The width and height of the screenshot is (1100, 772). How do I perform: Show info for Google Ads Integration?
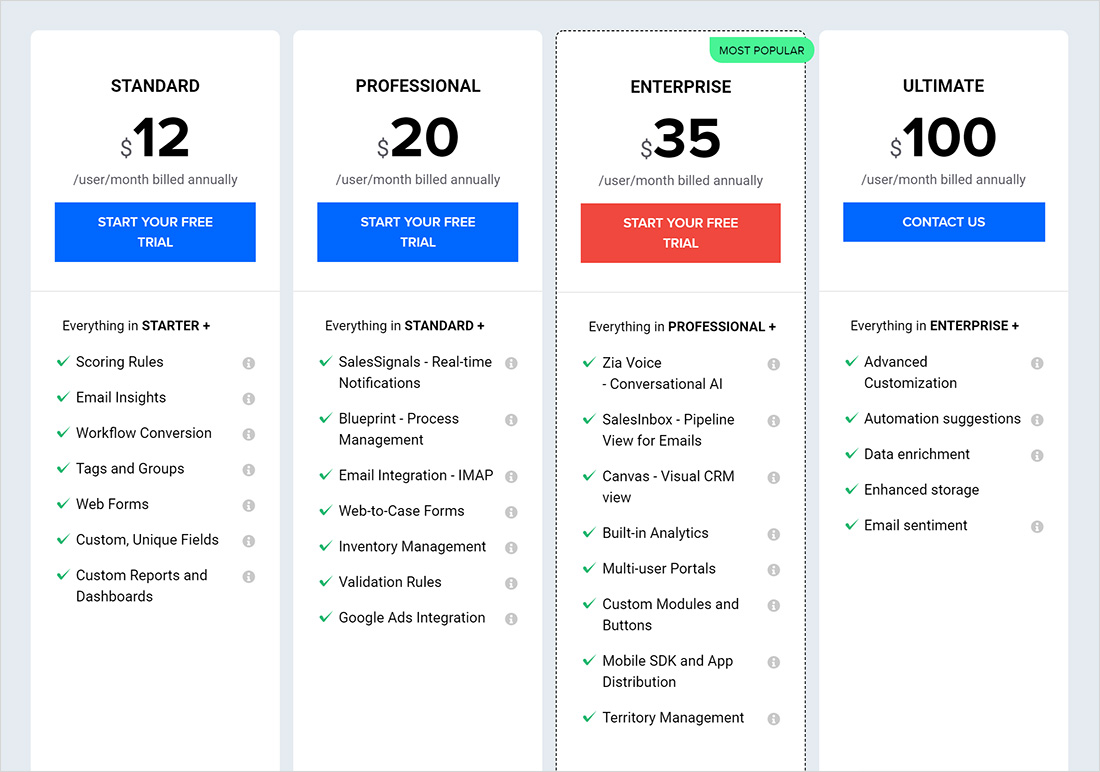pyautogui.click(x=511, y=619)
